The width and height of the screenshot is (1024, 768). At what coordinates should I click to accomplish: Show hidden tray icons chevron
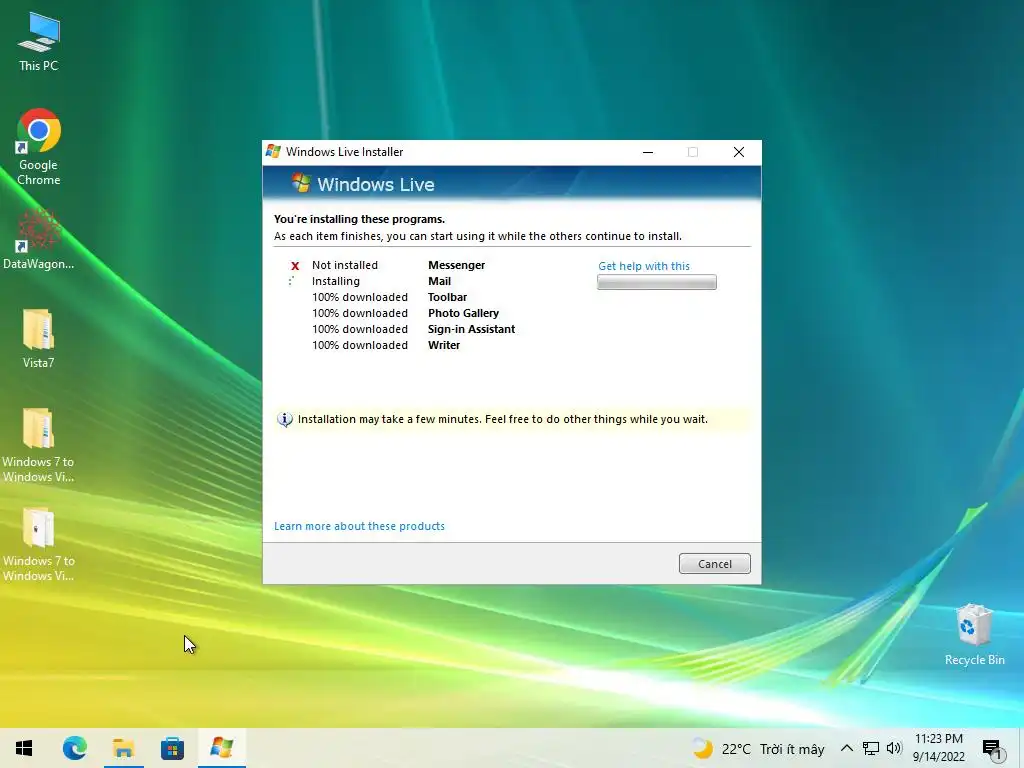tap(846, 748)
